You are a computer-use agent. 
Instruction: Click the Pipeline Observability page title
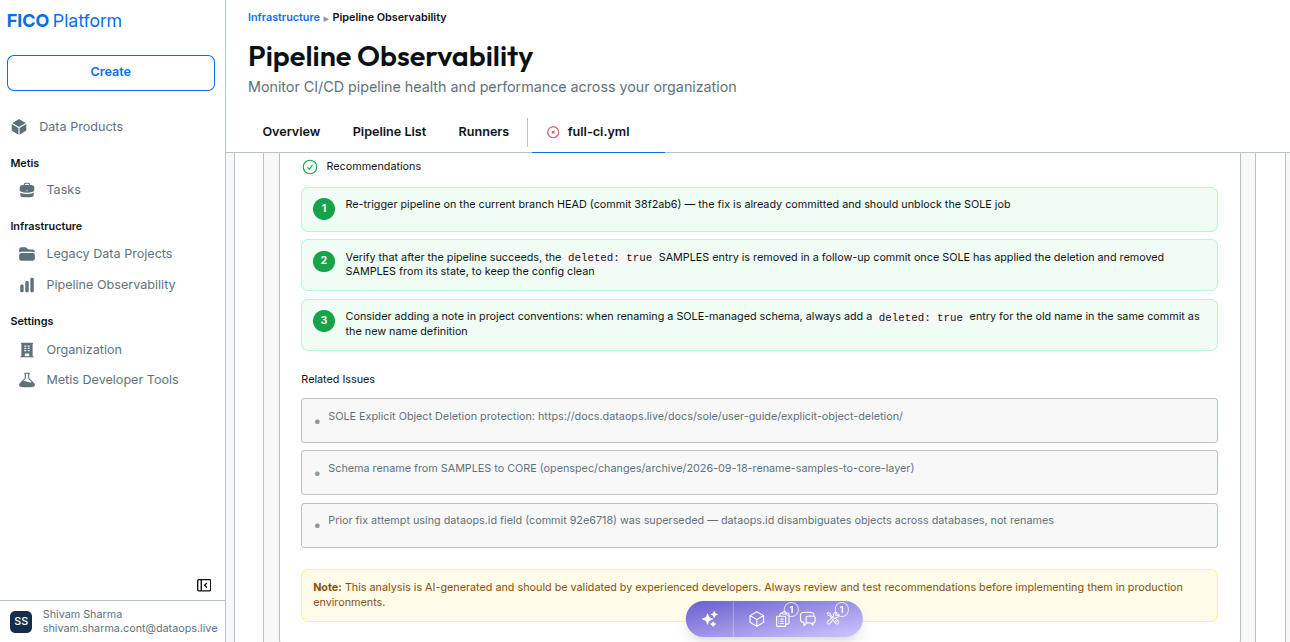click(390, 56)
